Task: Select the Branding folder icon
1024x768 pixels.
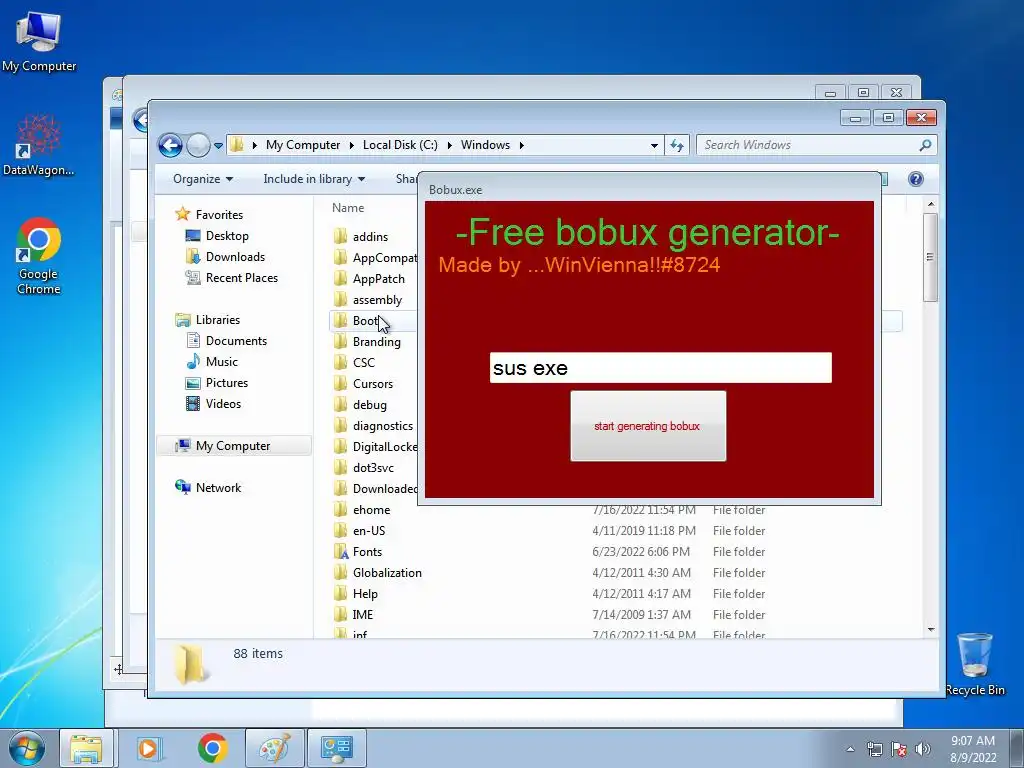Action: pos(340,342)
